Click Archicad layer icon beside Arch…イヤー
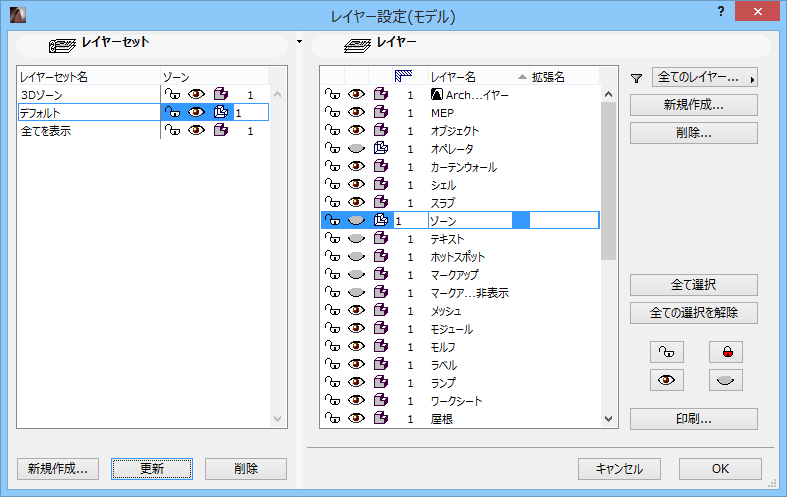 [x=437, y=94]
